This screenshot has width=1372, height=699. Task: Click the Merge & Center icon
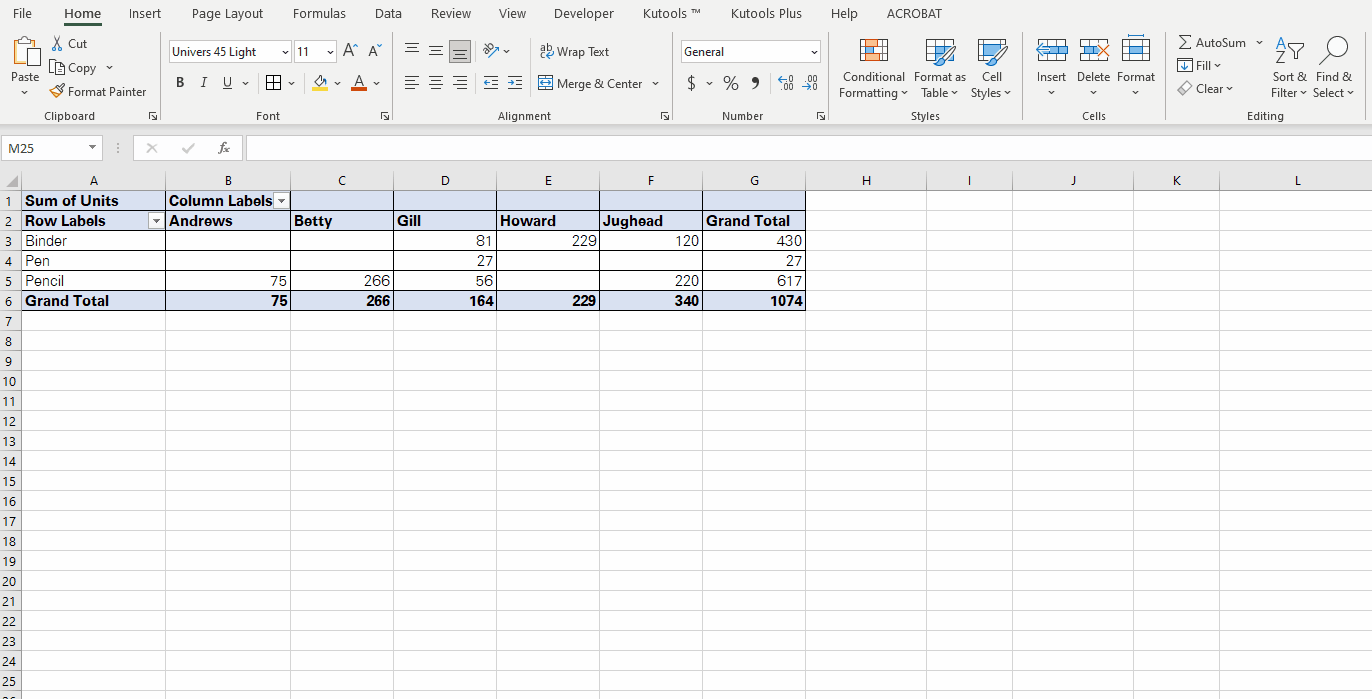coord(545,83)
